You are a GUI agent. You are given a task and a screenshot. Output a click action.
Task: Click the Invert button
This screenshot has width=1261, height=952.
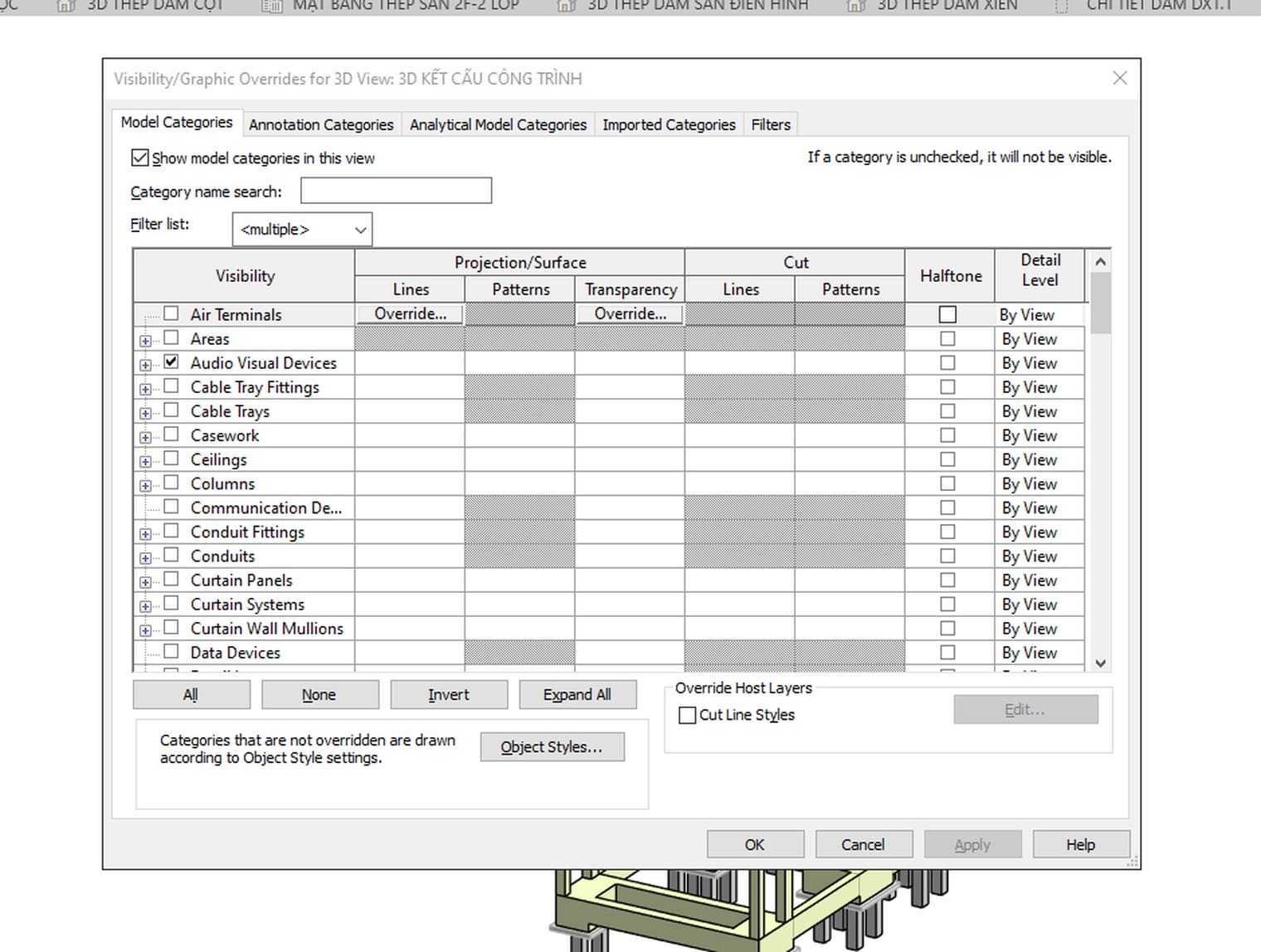click(449, 695)
